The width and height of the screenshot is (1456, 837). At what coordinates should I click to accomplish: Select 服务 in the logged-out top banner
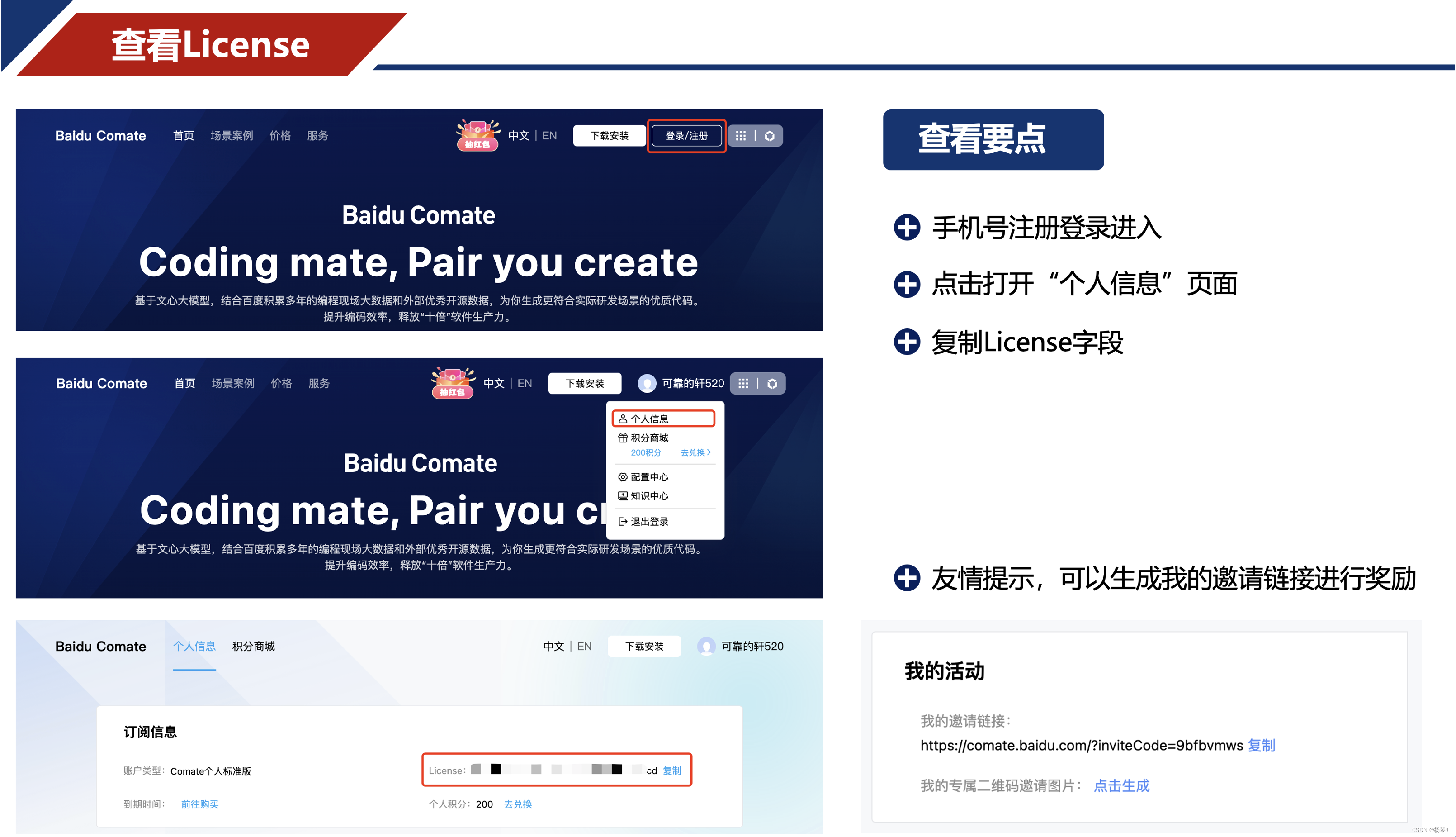coord(317,136)
